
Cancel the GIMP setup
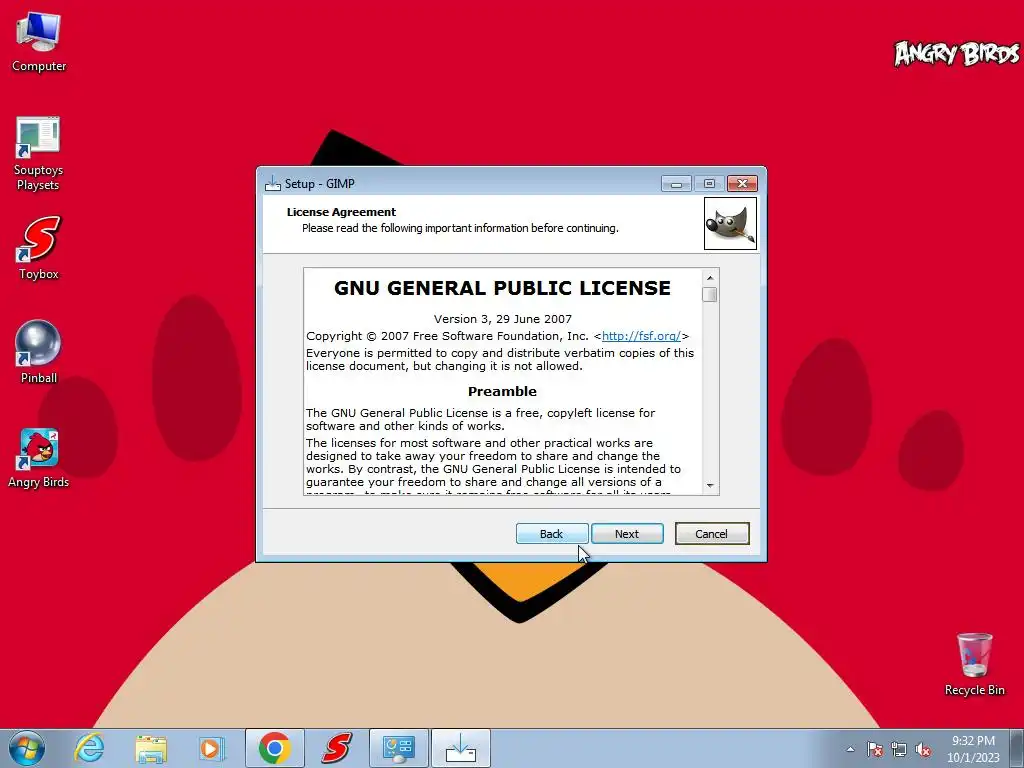712,534
